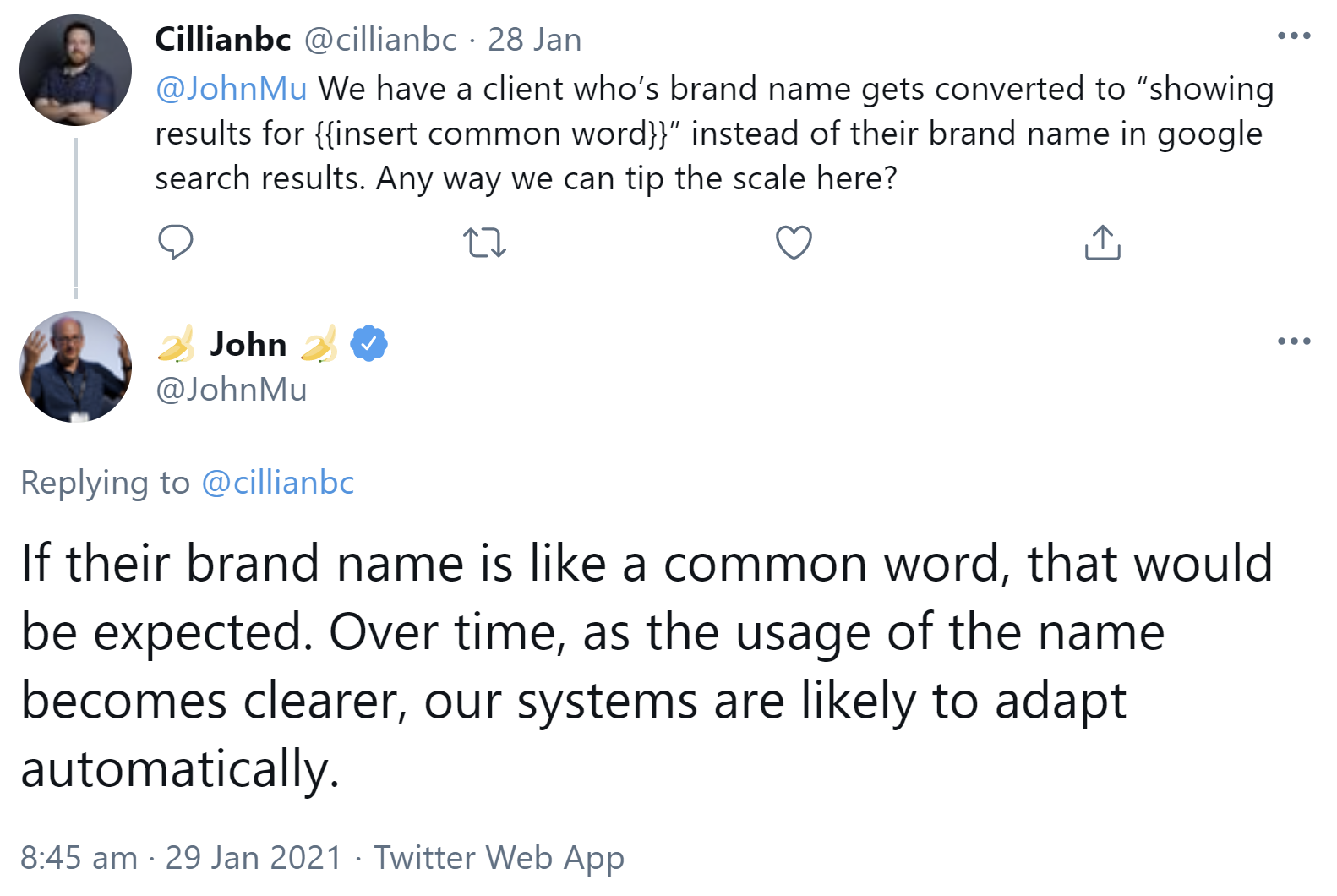
Task: Open Cillianbc's profile picture
Action: [x=75, y=70]
